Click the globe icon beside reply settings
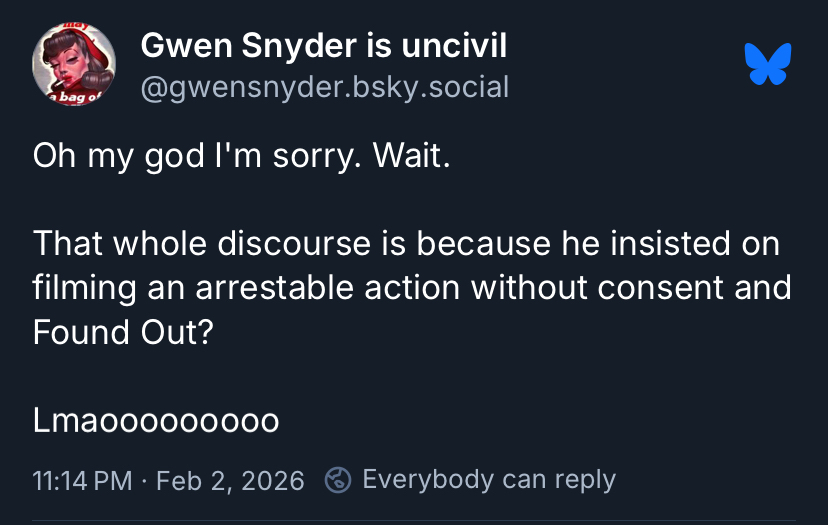This screenshot has width=828, height=525. [339, 480]
